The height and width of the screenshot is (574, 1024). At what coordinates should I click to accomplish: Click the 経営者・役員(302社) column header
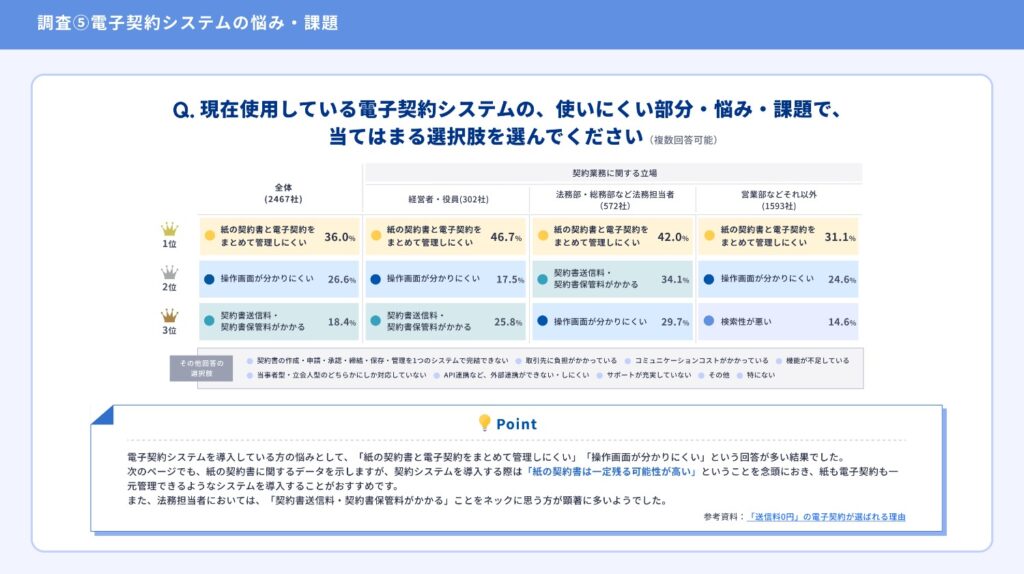(x=448, y=199)
